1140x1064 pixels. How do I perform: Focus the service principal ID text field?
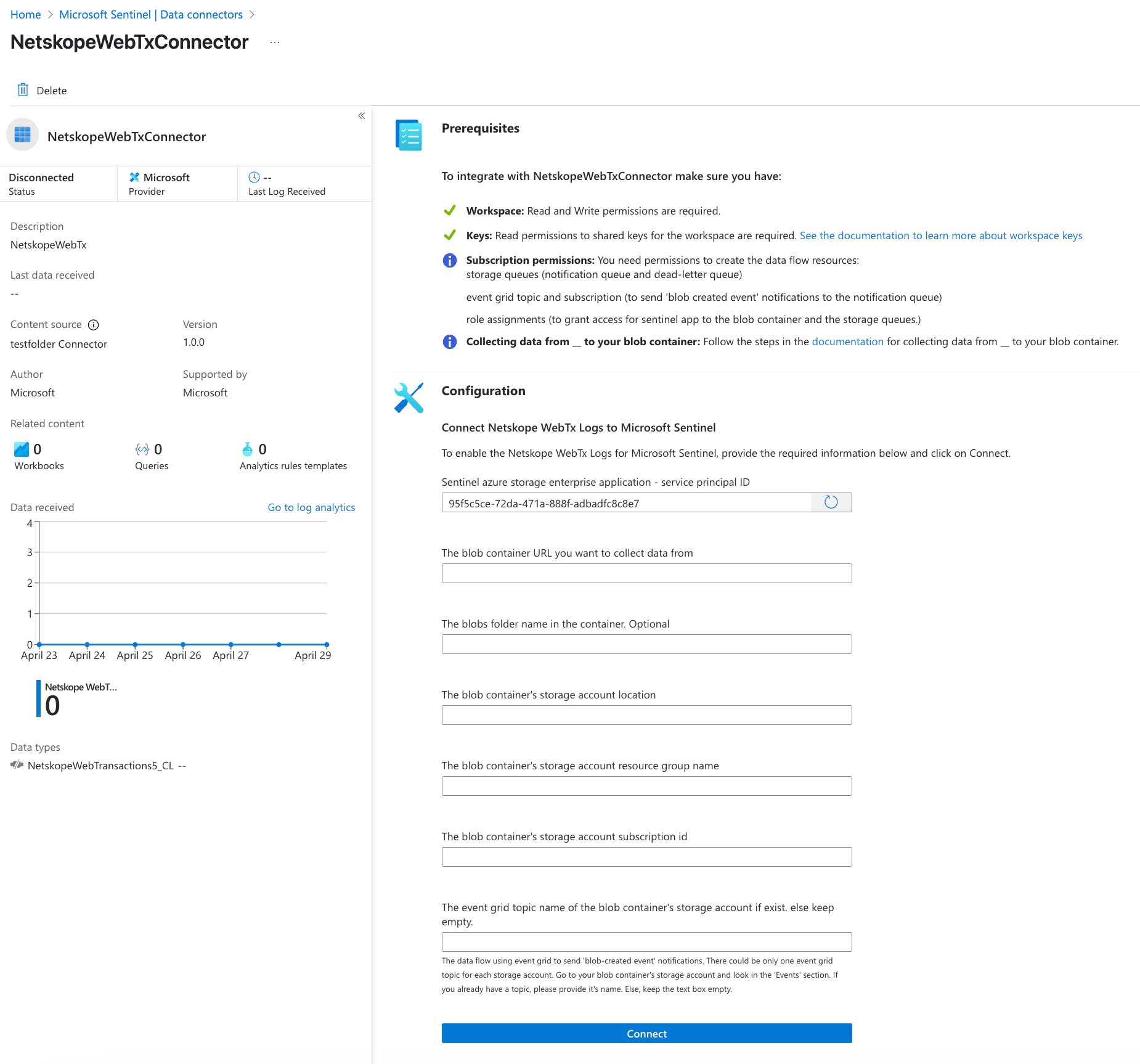pos(627,502)
